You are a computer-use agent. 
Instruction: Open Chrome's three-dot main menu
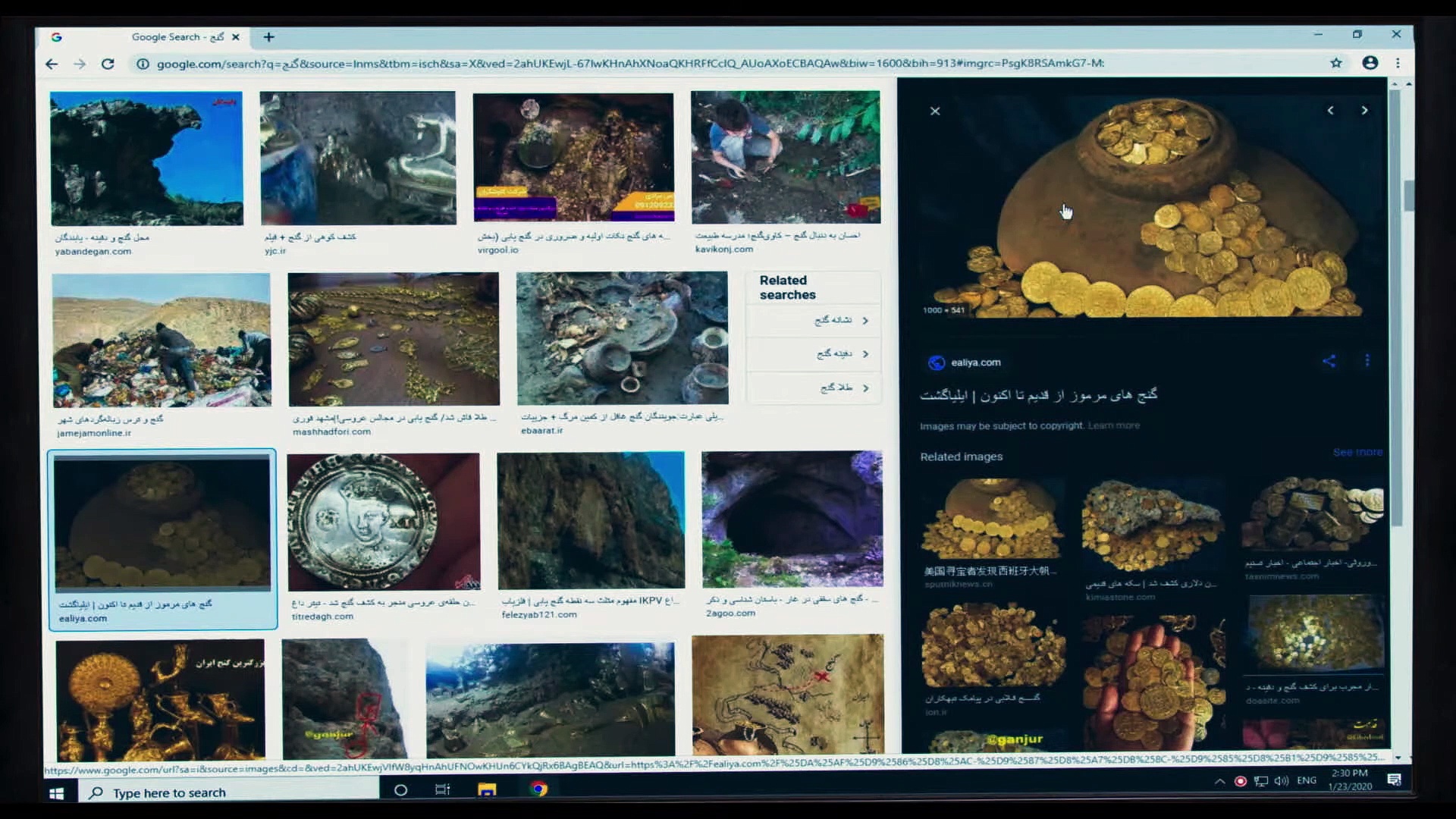tap(1398, 63)
